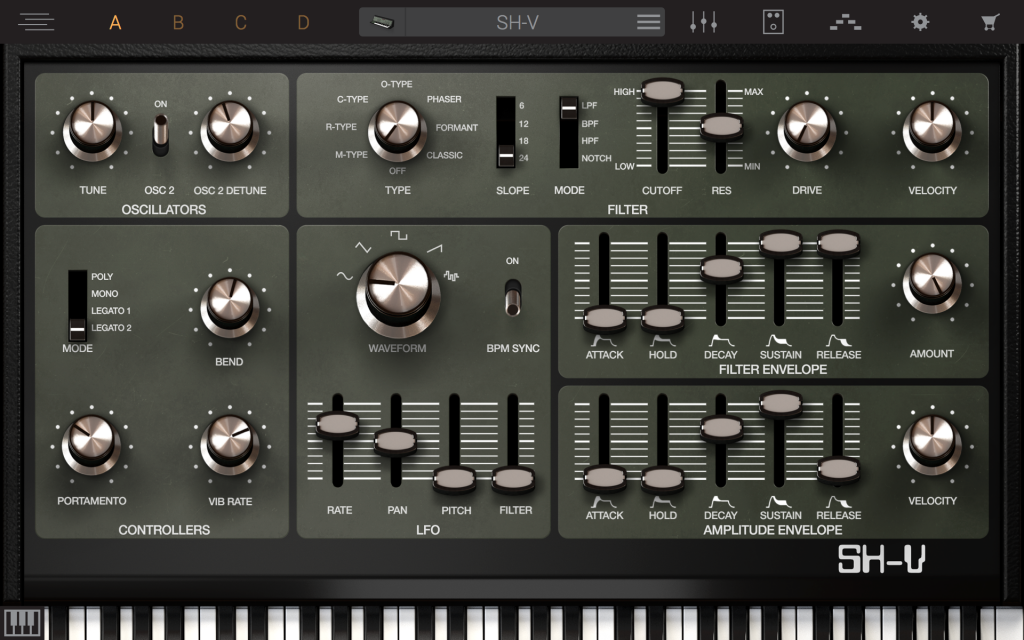Click the stompbox effects pedal icon
The height and width of the screenshot is (640, 1024).
(x=772, y=21)
